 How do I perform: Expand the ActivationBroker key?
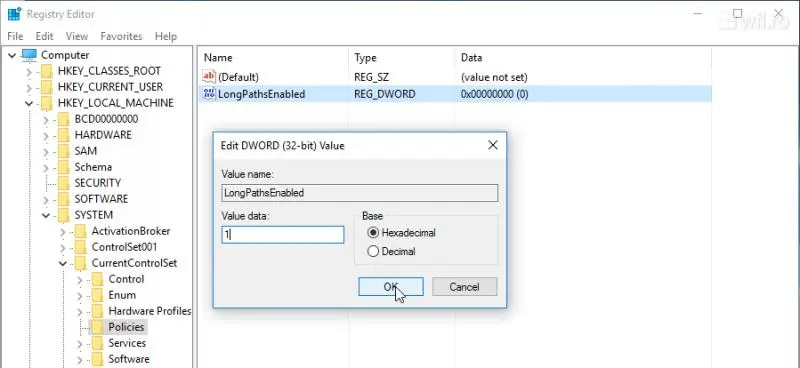(63, 232)
